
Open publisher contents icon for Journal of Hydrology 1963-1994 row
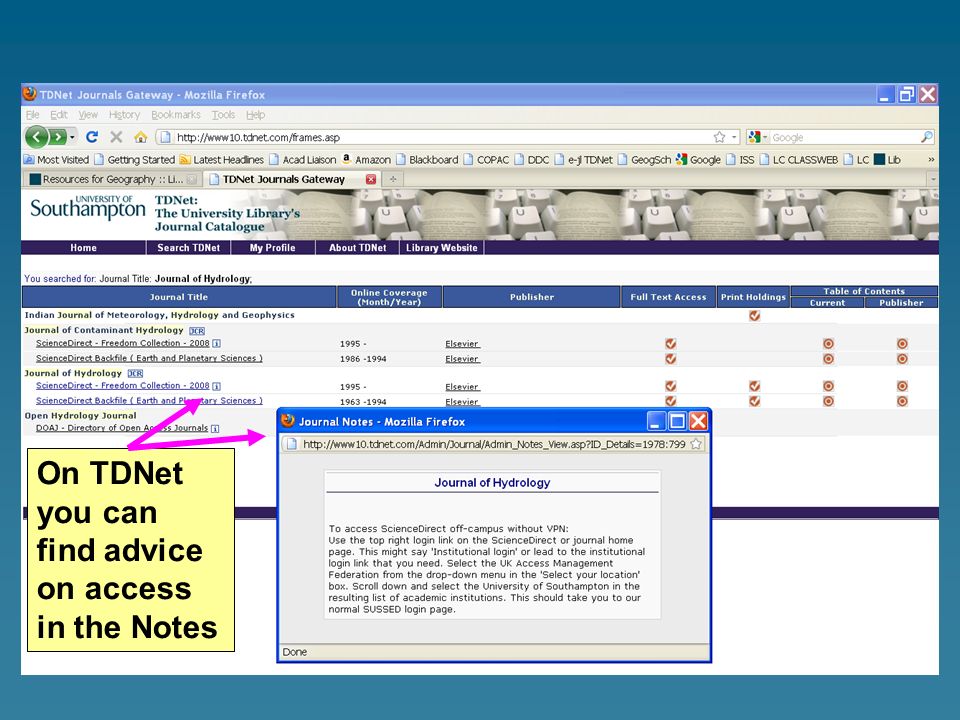tap(902, 401)
